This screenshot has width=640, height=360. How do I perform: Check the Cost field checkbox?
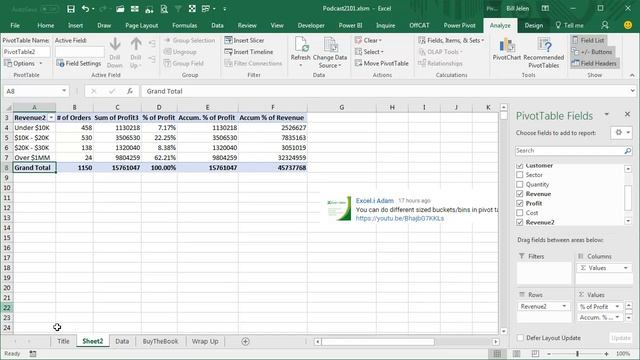[520, 213]
